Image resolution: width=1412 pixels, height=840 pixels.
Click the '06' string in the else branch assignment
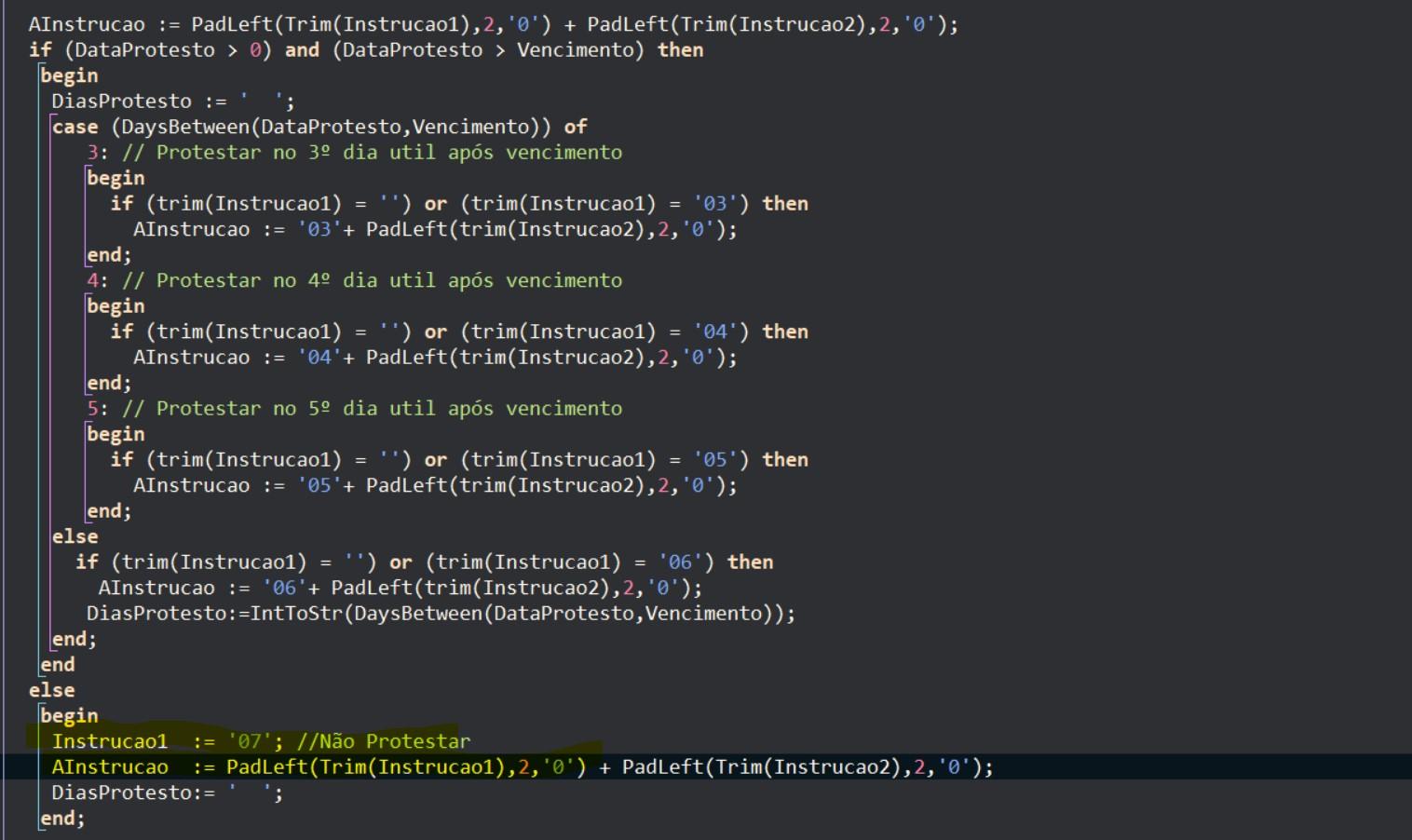tap(285, 588)
